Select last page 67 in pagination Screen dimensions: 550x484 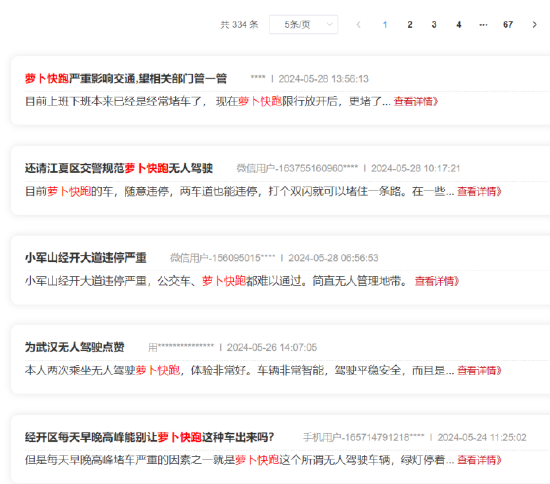508,25
